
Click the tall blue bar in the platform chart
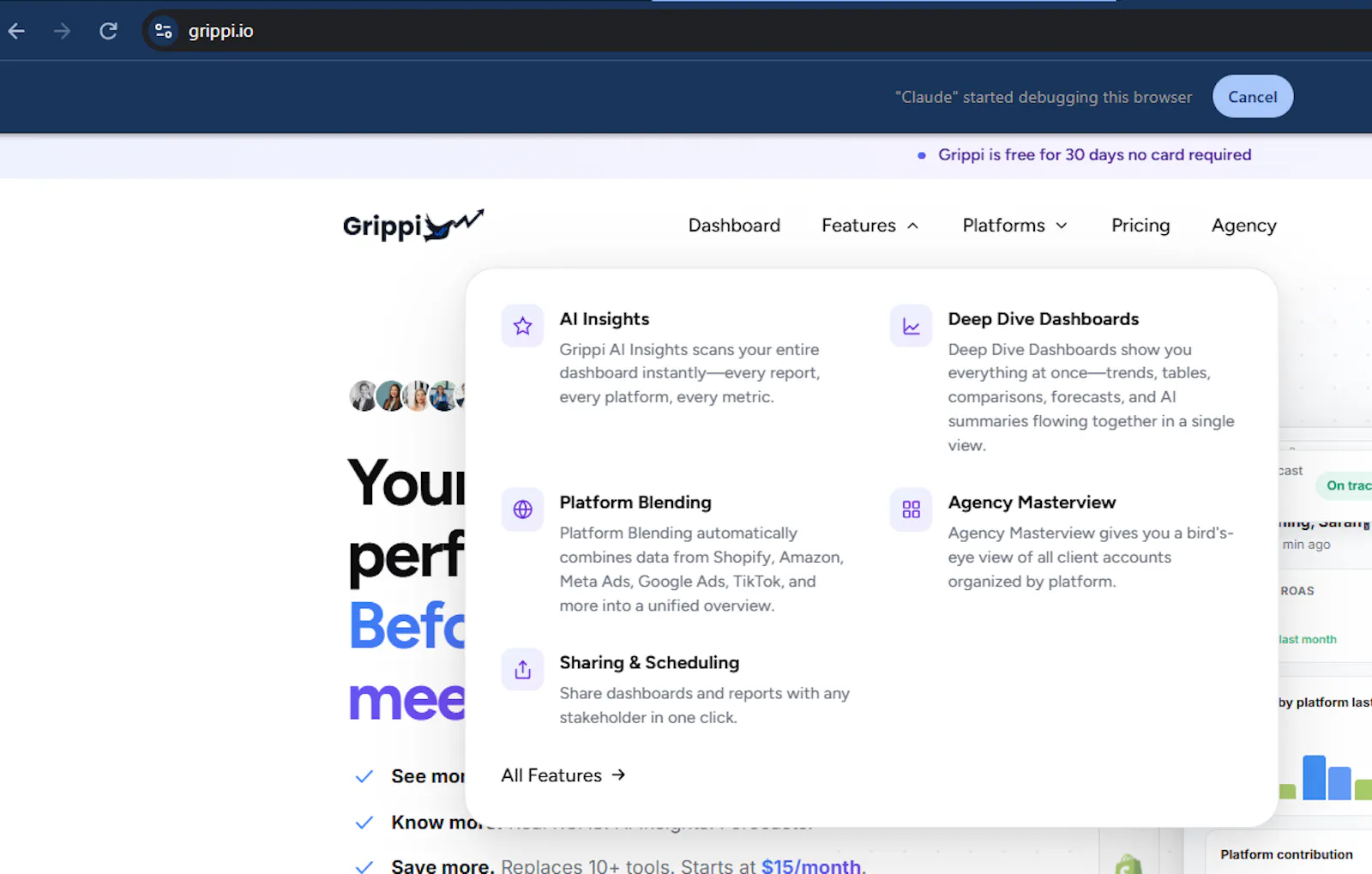[x=1314, y=777]
